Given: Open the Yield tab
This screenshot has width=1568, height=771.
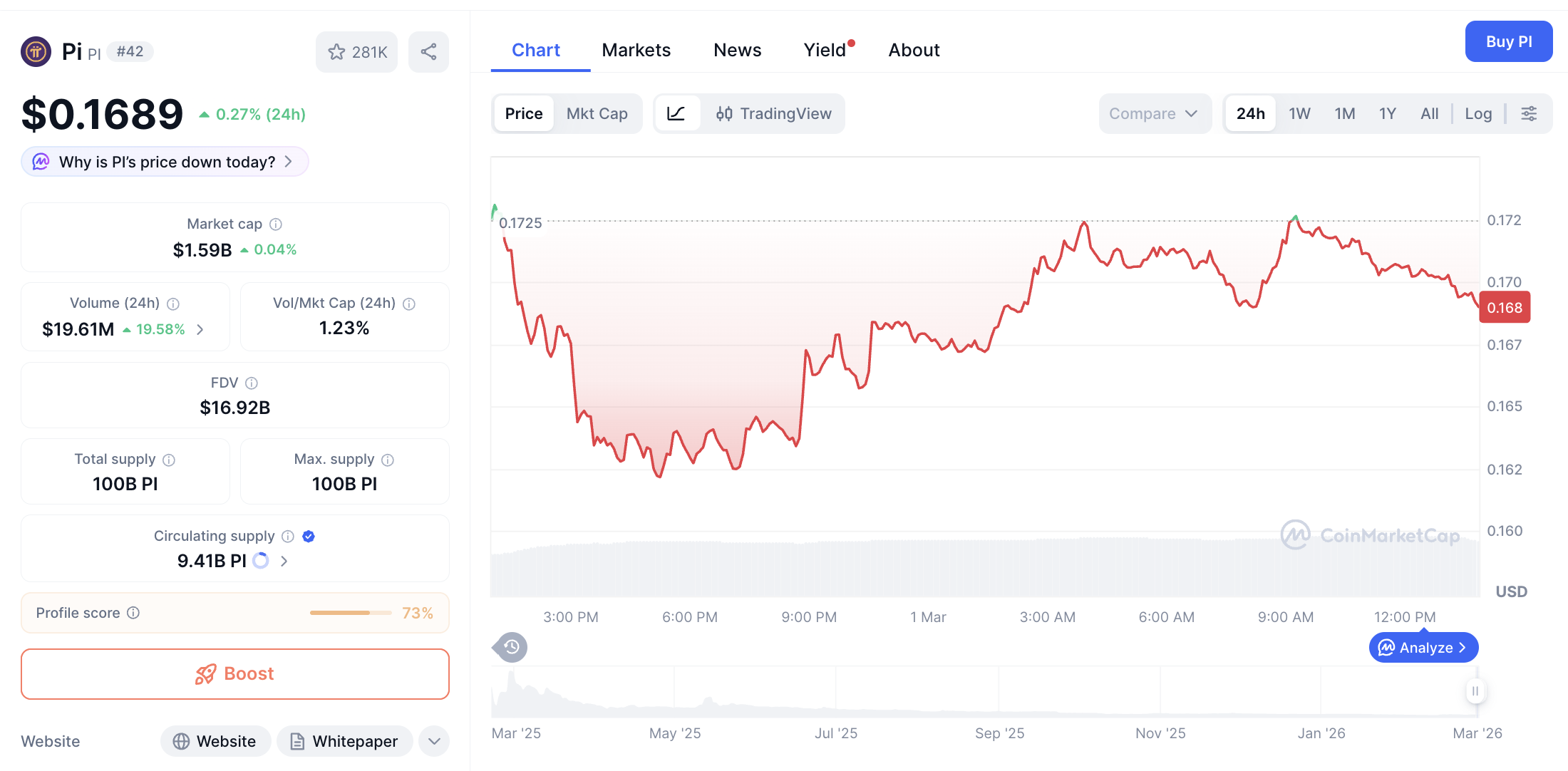Looking at the screenshot, I should (825, 50).
